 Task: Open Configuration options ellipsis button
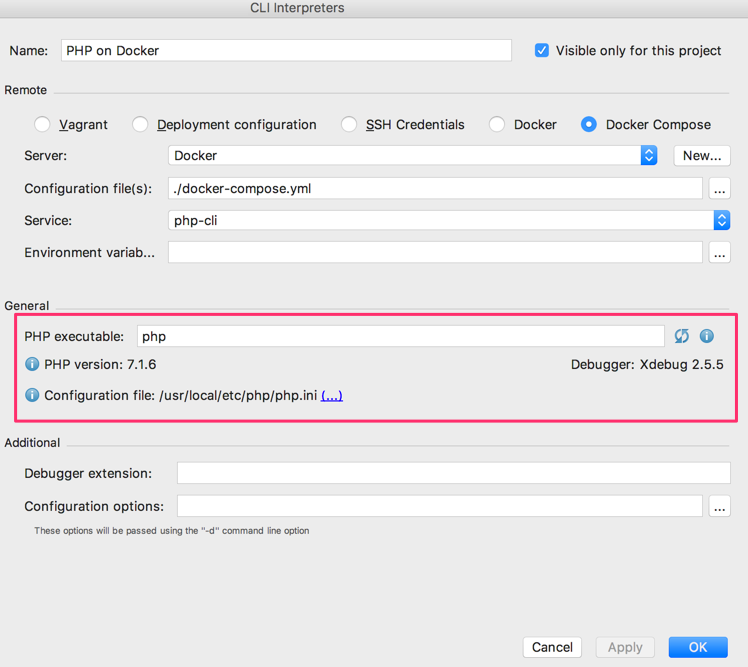[x=719, y=506]
